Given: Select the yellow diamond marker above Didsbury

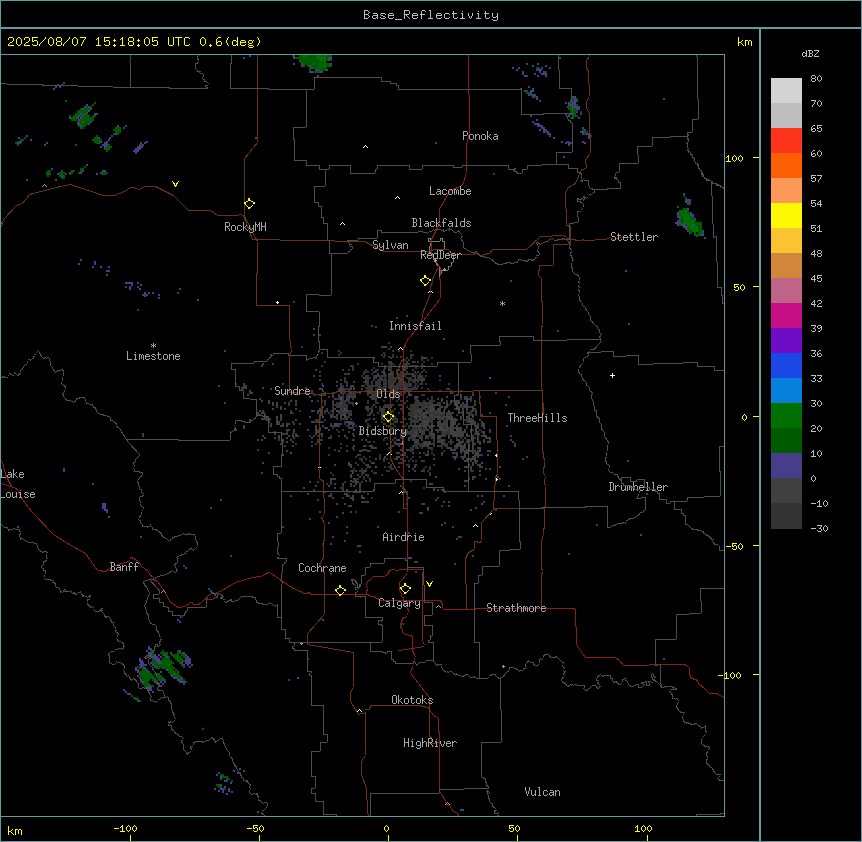Looking at the screenshot, I should 388,417.
